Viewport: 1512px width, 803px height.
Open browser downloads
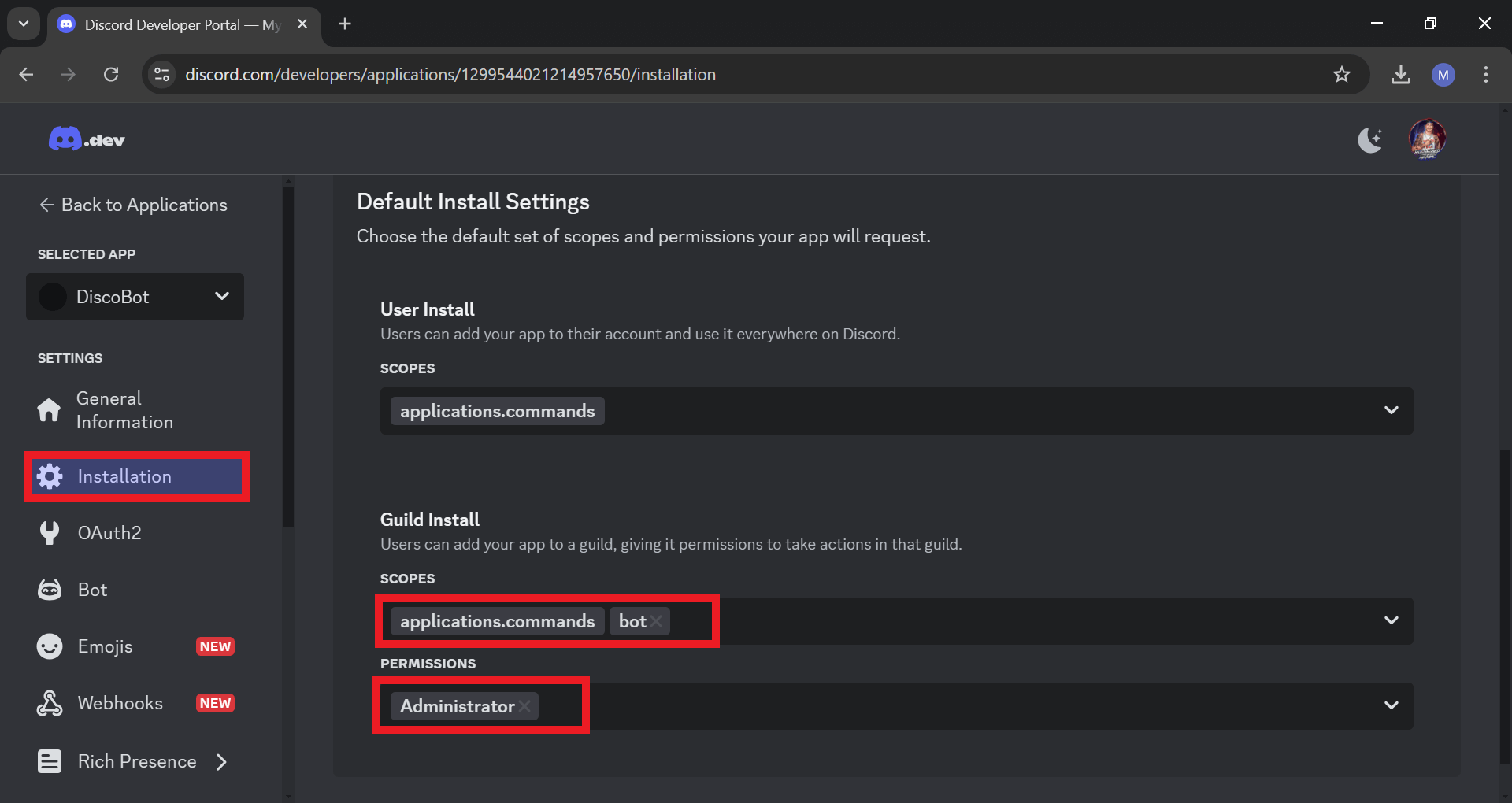(x=1401, y=74)
